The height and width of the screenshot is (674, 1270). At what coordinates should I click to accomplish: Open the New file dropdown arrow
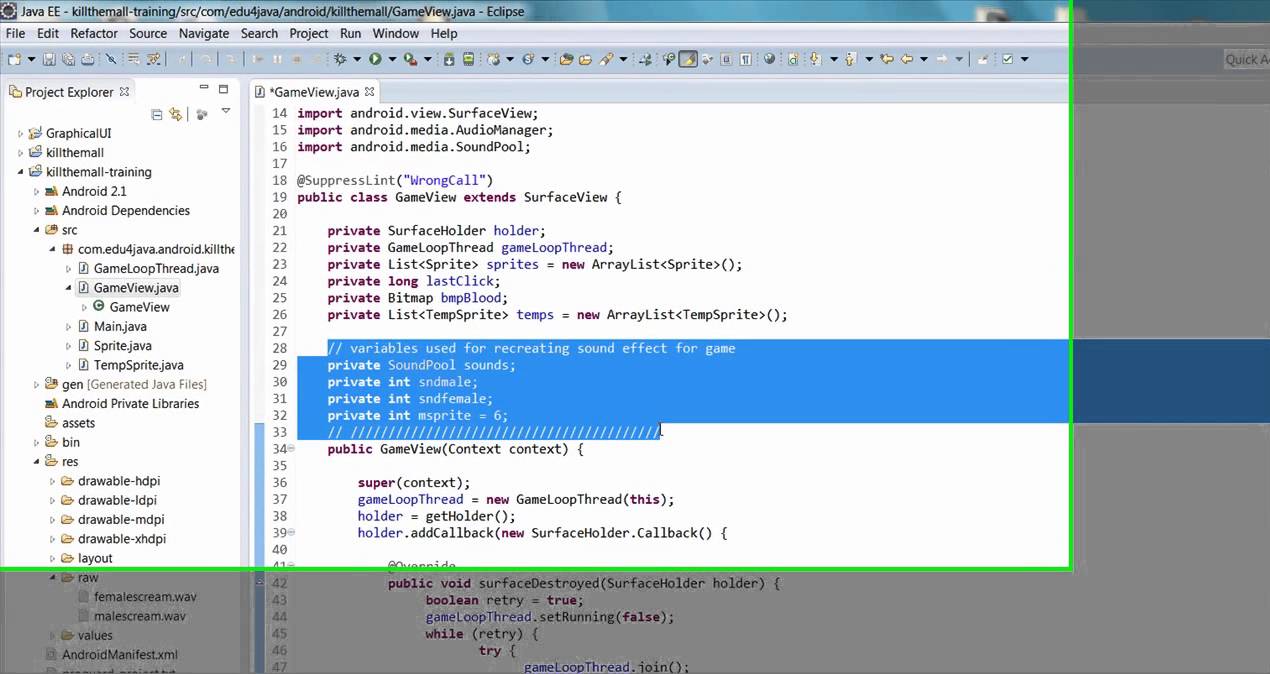click(x=32, y=59)
